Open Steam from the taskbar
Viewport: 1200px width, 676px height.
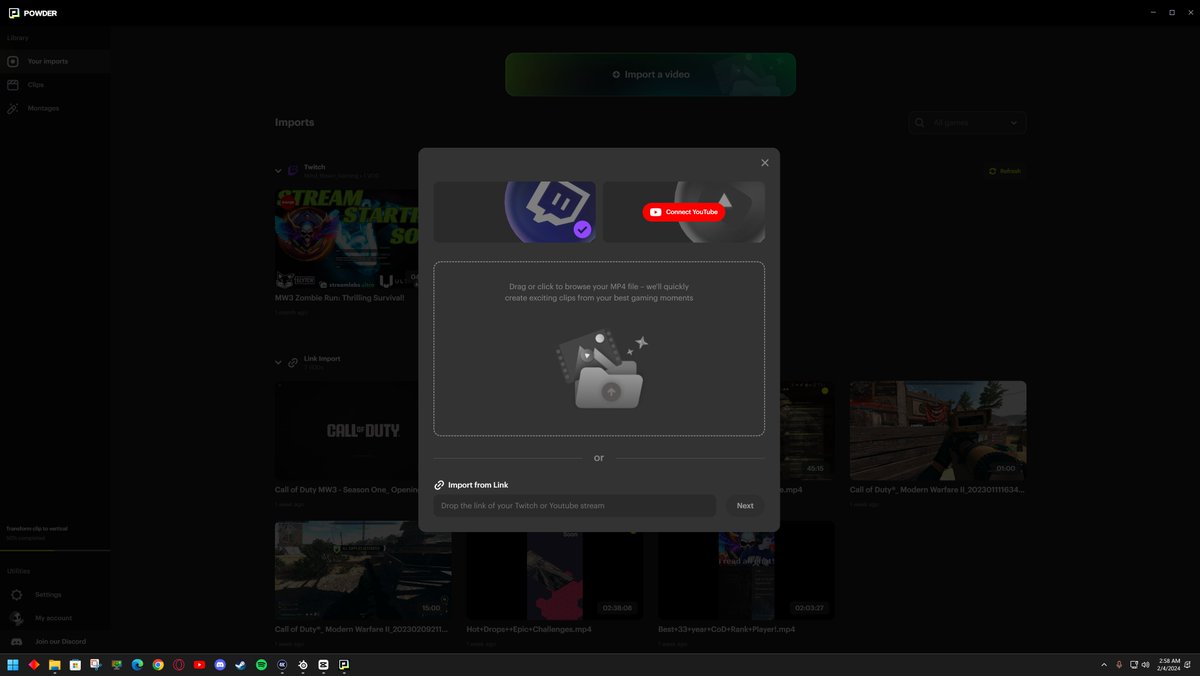point(241,664)
